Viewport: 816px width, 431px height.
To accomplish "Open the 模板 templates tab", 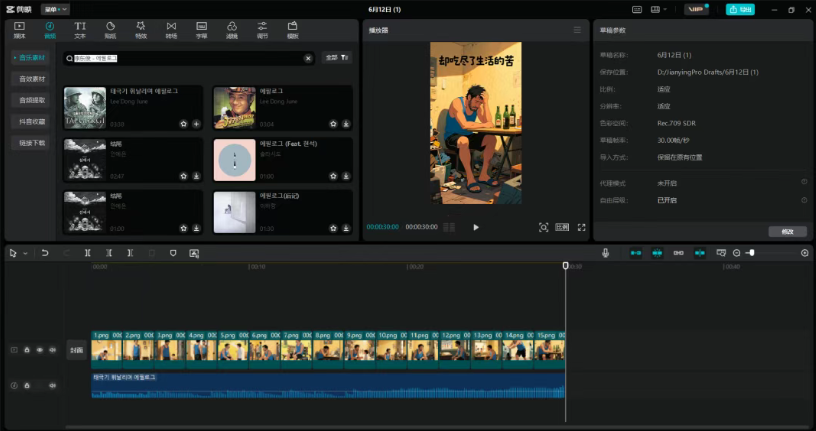I will click(x=292, y=30).
